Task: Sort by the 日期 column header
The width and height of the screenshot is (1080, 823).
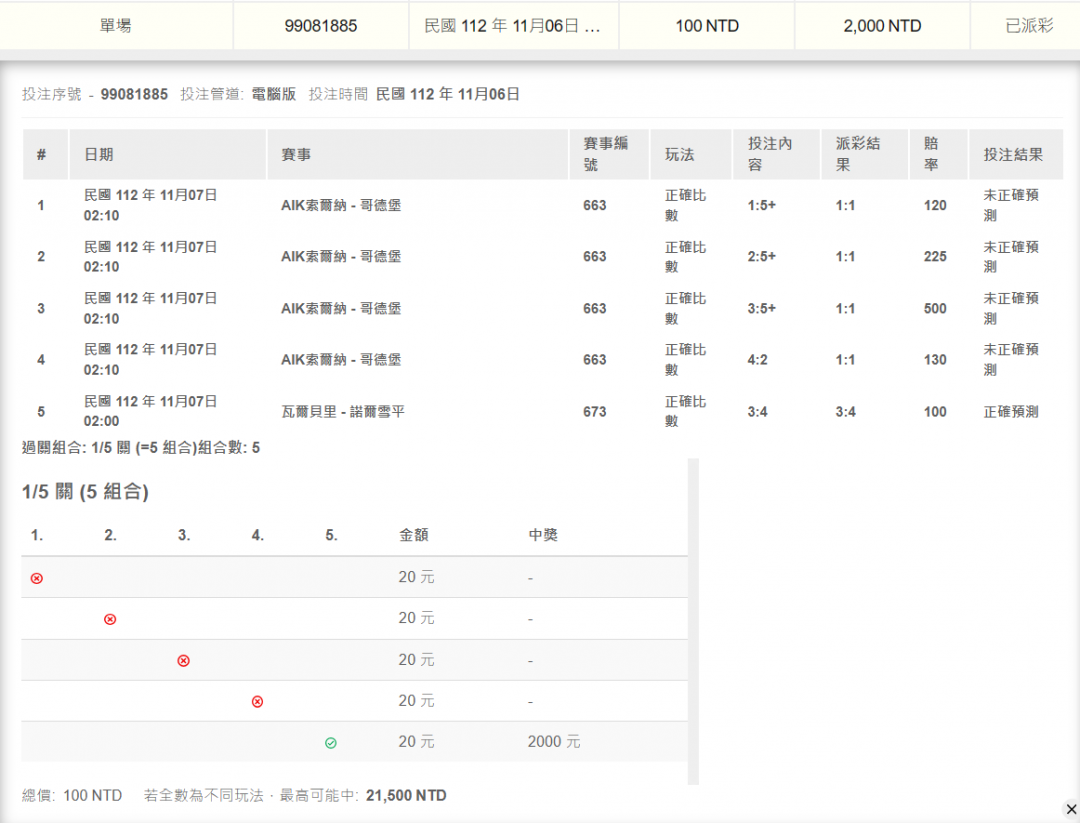Action: 99,155
